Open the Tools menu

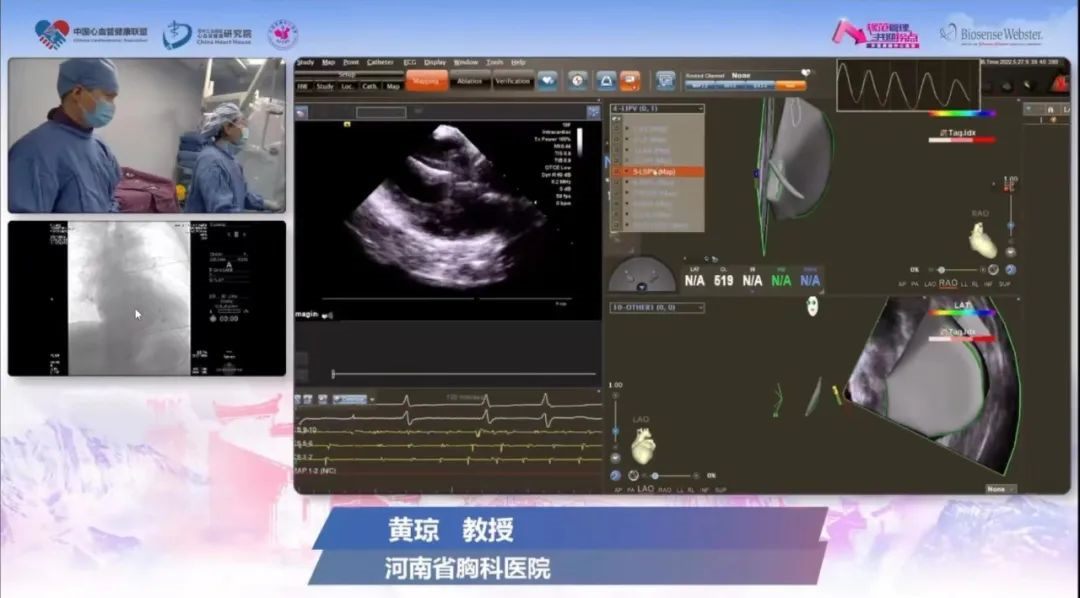coord(495,63)
